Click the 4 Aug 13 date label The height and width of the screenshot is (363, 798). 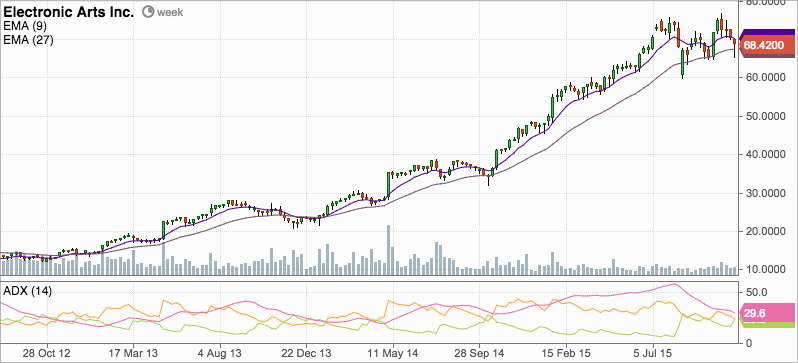click(220, 354)
